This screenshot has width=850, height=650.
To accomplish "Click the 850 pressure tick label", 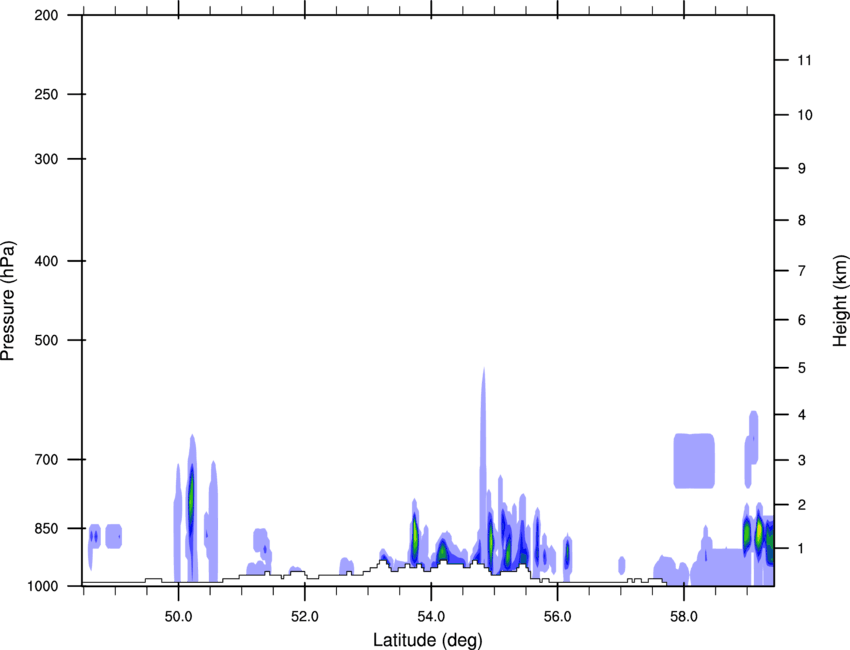I will pos(46,528).
